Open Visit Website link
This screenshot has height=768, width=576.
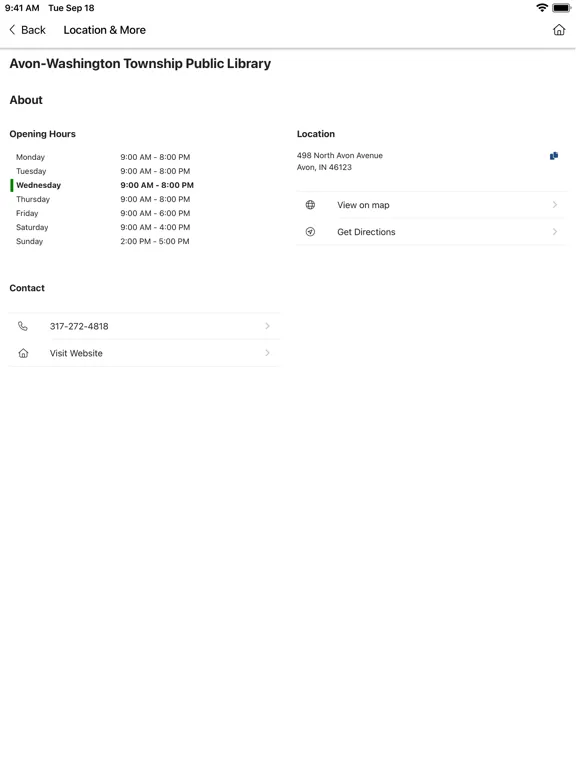pyautogui.click(x=144, y=353)
